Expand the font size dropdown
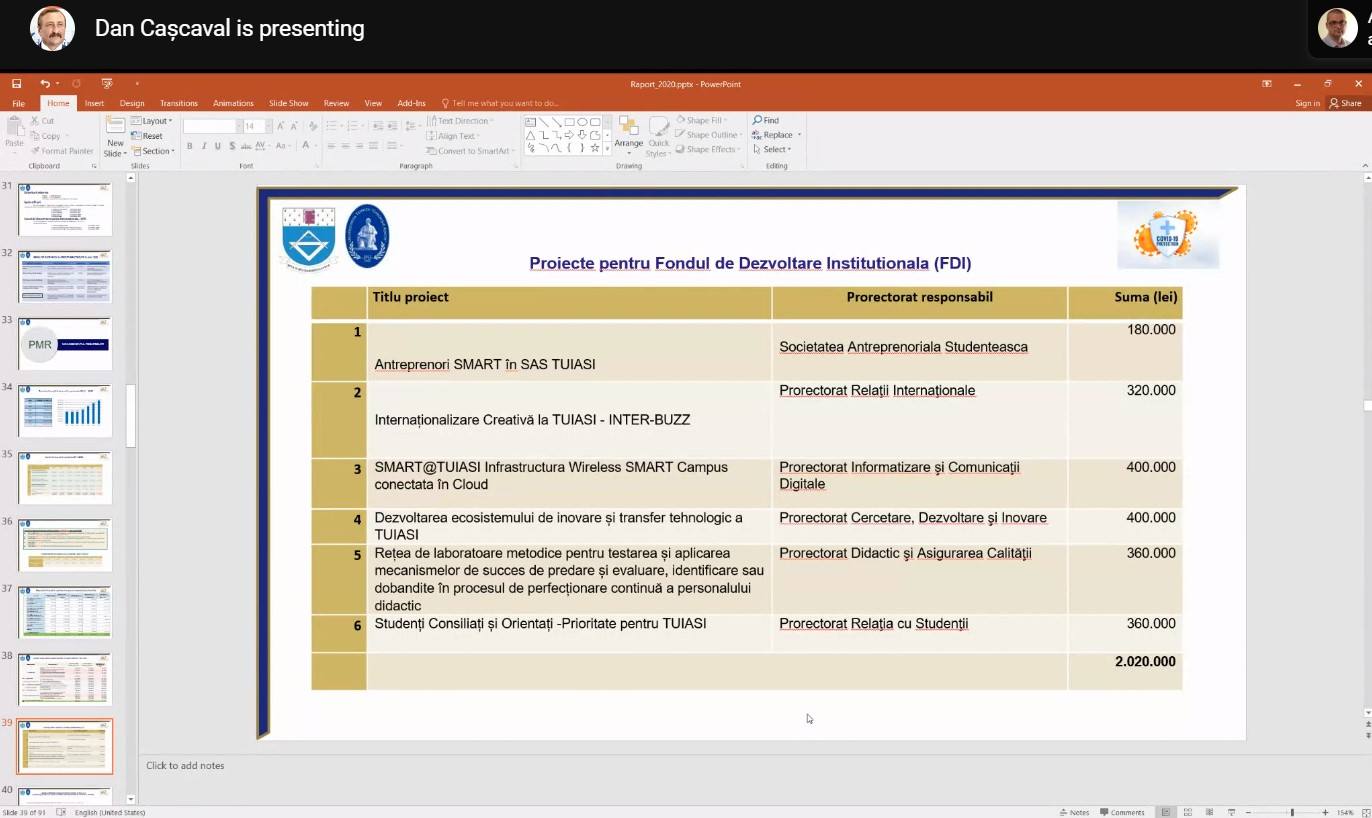1372x818 pixels. click(x=266, y=126)
